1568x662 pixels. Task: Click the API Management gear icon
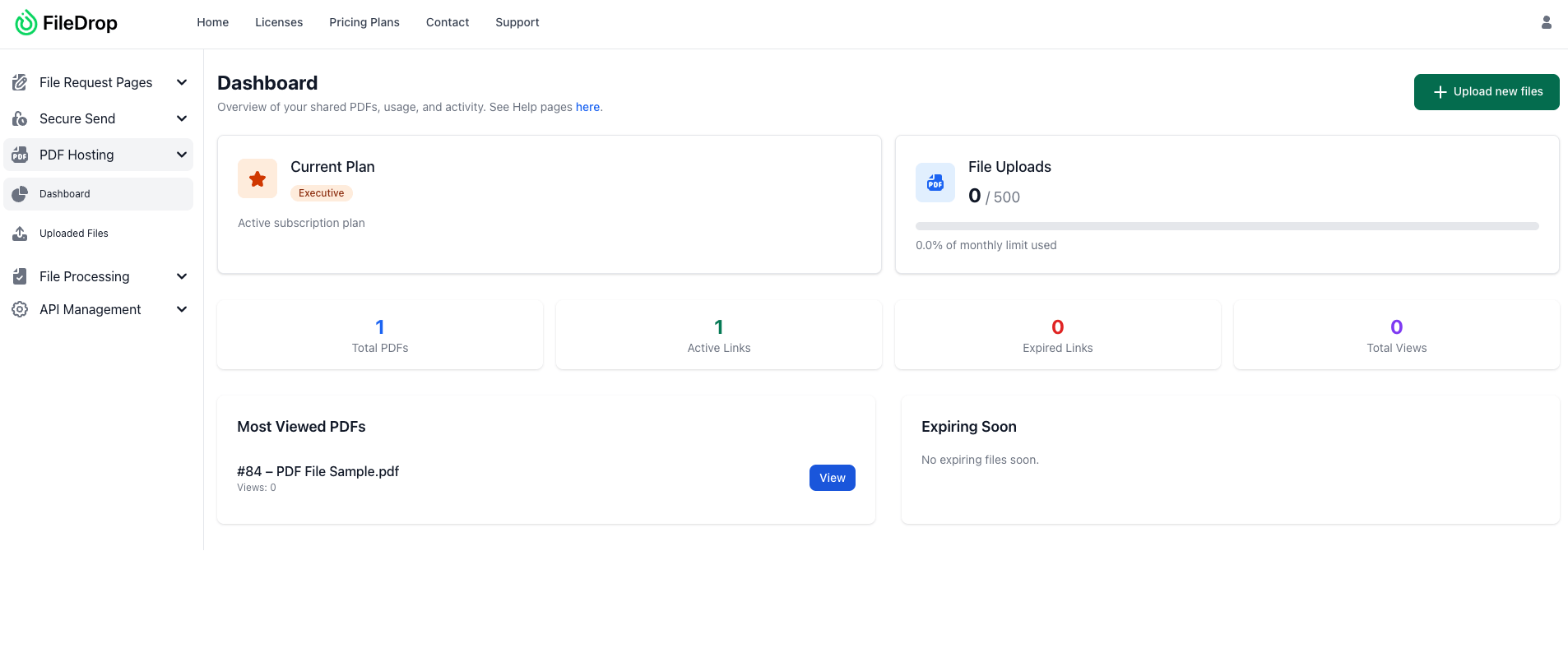pos(20,309)
